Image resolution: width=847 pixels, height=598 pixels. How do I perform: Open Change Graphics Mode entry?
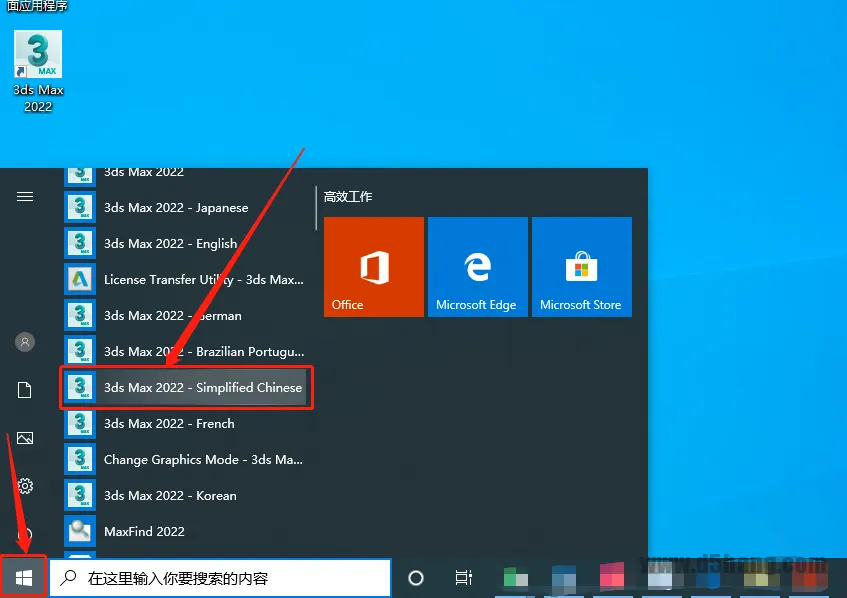(x=185, y=460)
